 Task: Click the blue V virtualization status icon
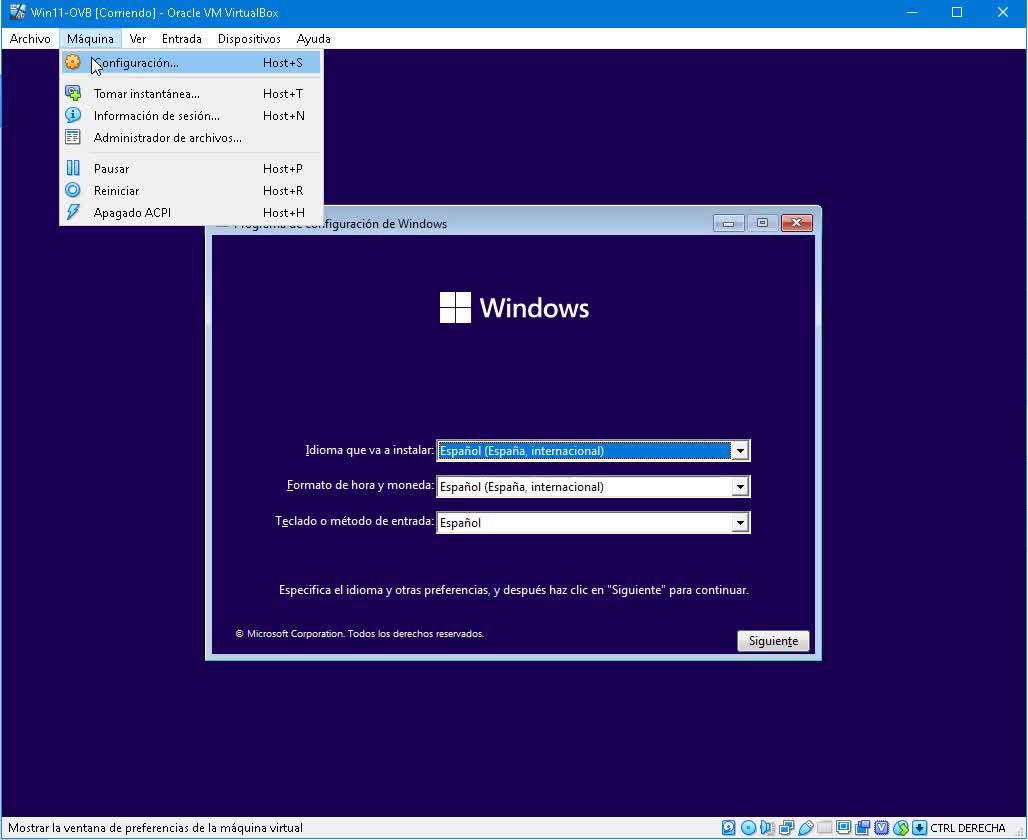pyautogui.click(x=881, y=828)
